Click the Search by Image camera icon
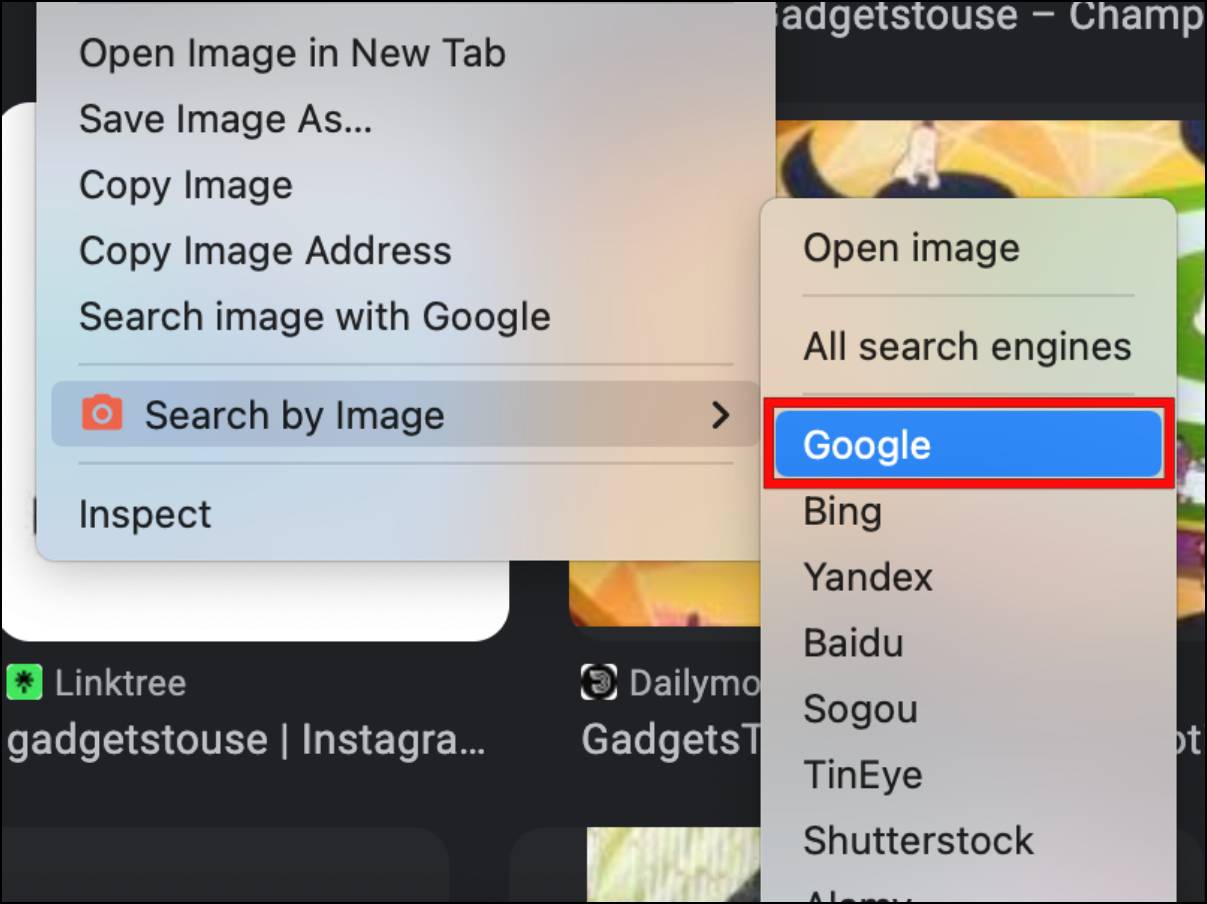Viewport: 1207px width, 904px height. coord(102,413)
